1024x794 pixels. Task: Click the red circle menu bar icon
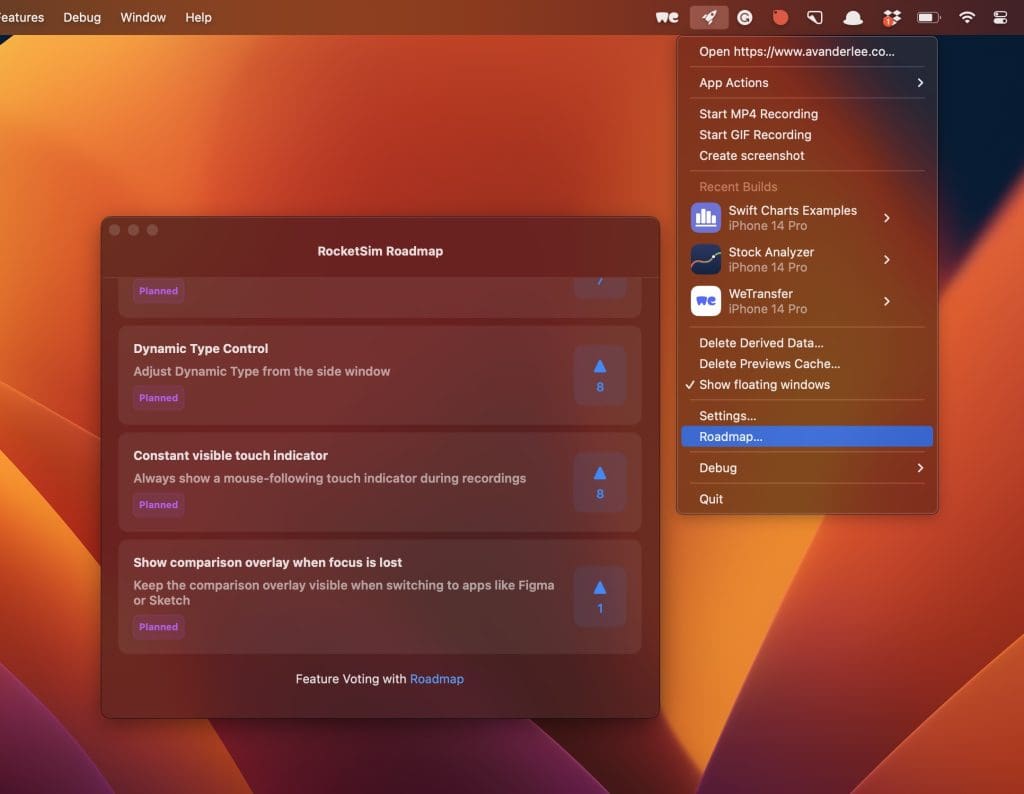click(x=780, y=18)
